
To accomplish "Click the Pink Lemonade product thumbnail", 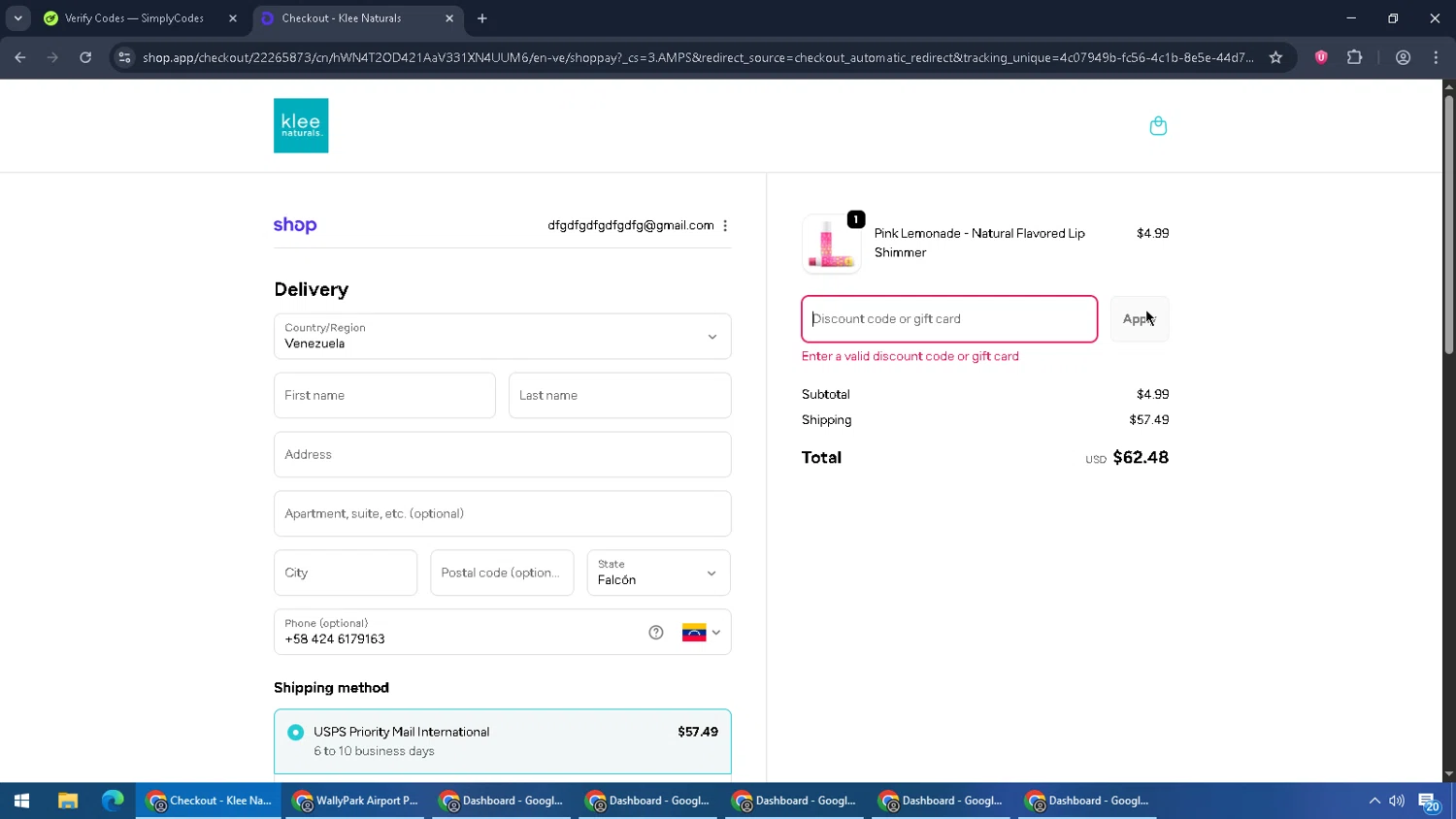I will coord(831,244).
